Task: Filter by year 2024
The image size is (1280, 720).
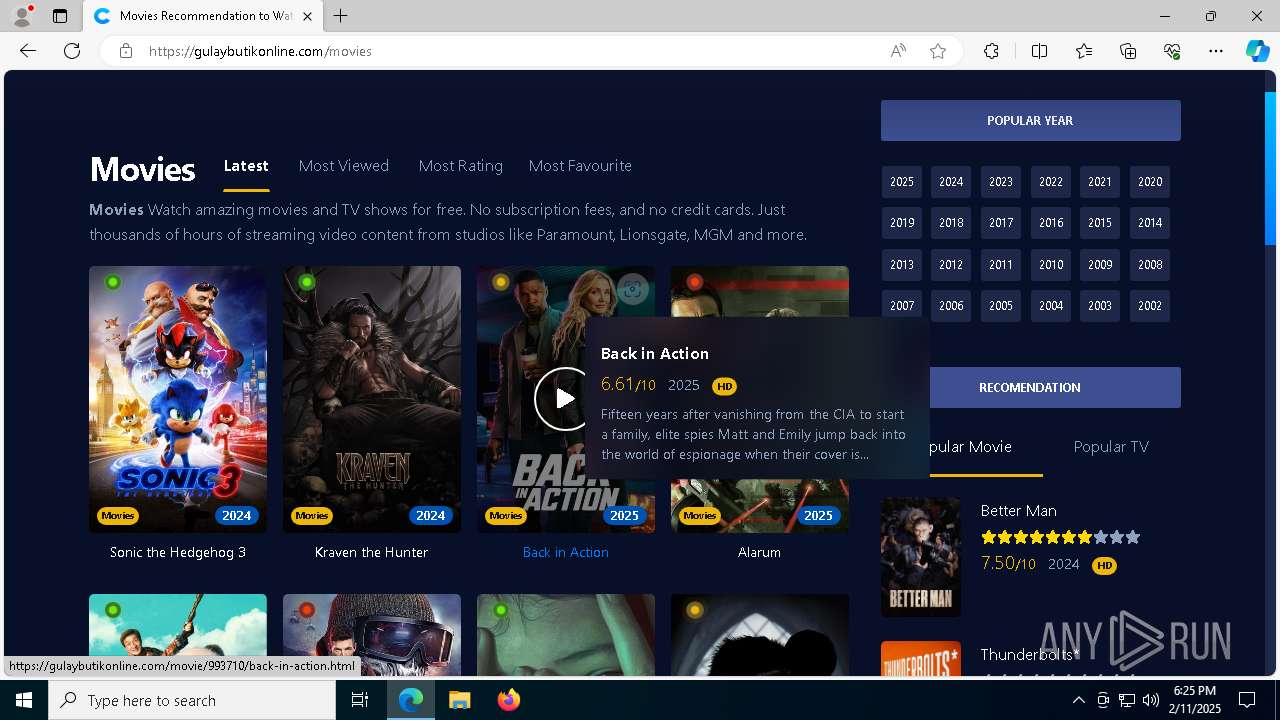Action: point(951,182)
